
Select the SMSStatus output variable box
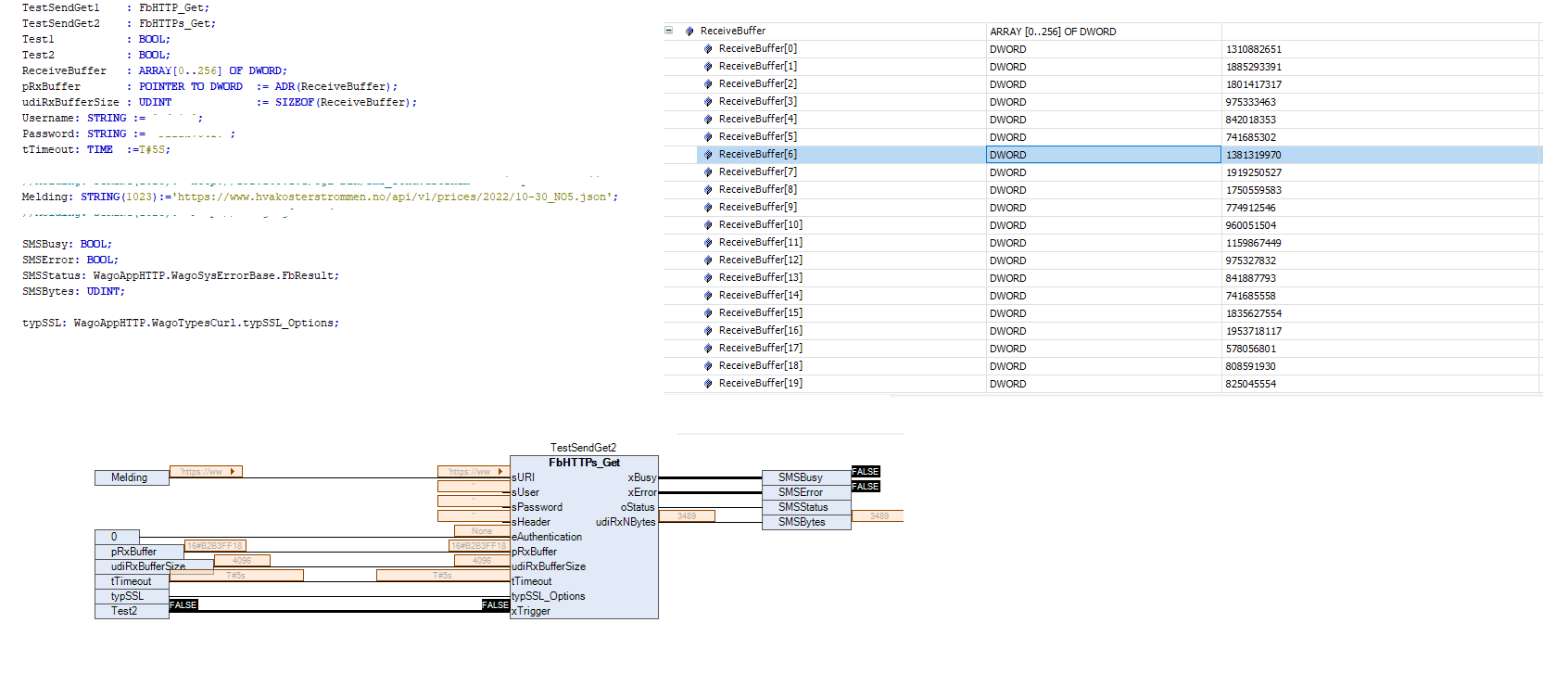(x=806, y=507)
